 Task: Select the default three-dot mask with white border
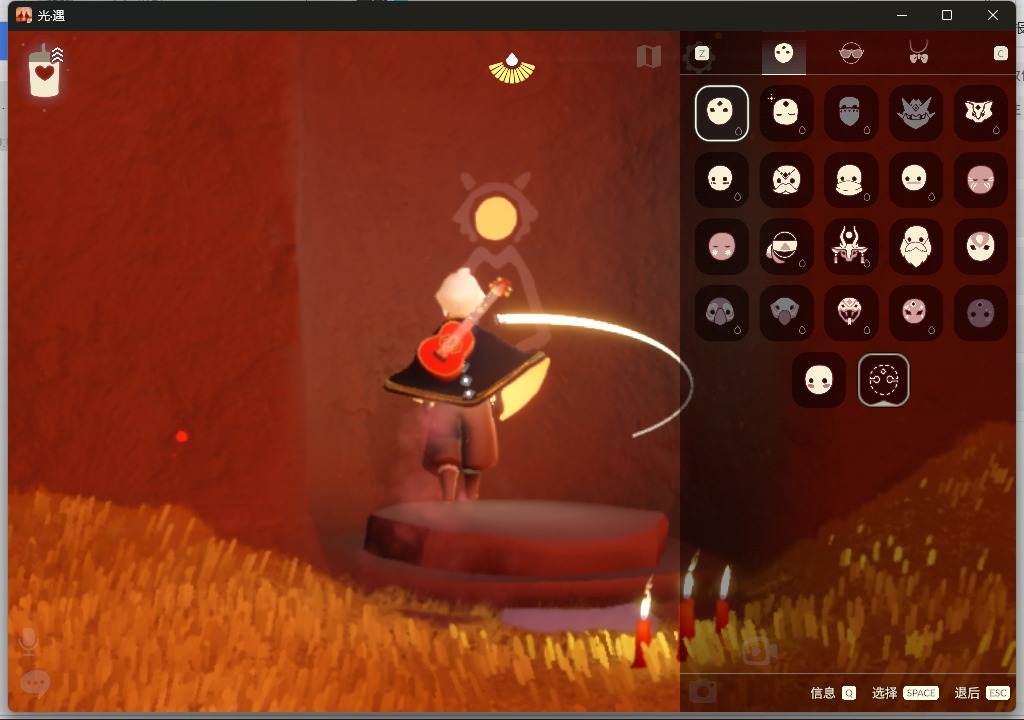pos(721,113)
